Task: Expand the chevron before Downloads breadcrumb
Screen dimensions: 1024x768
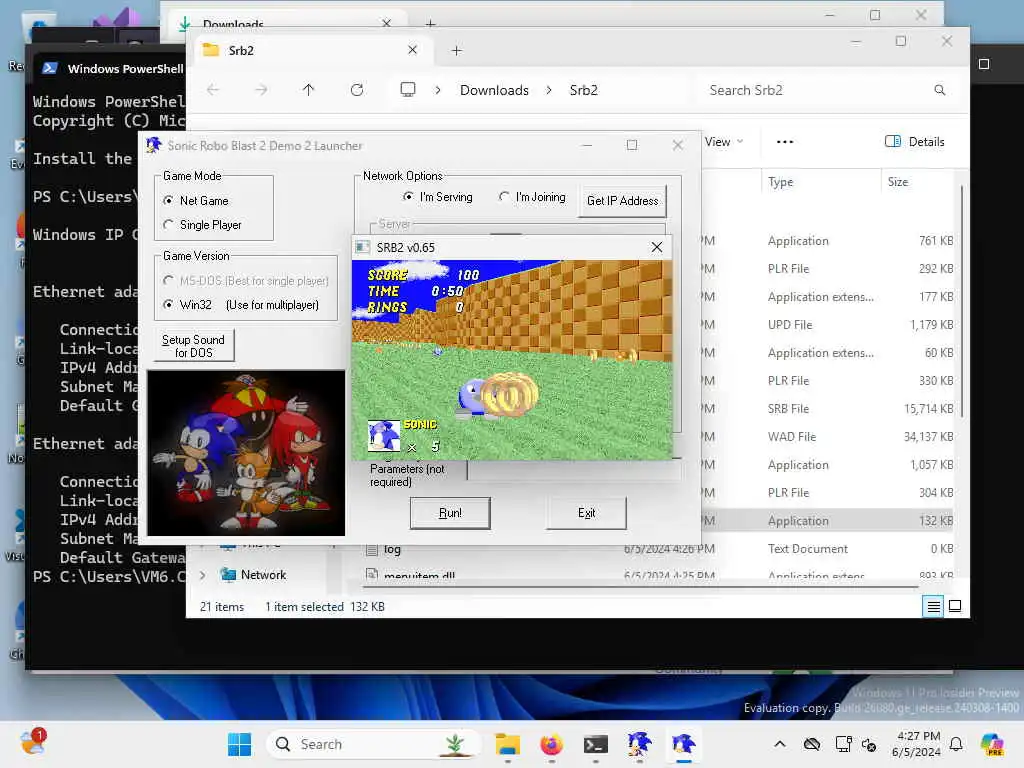Action: [x=438, y=90]
